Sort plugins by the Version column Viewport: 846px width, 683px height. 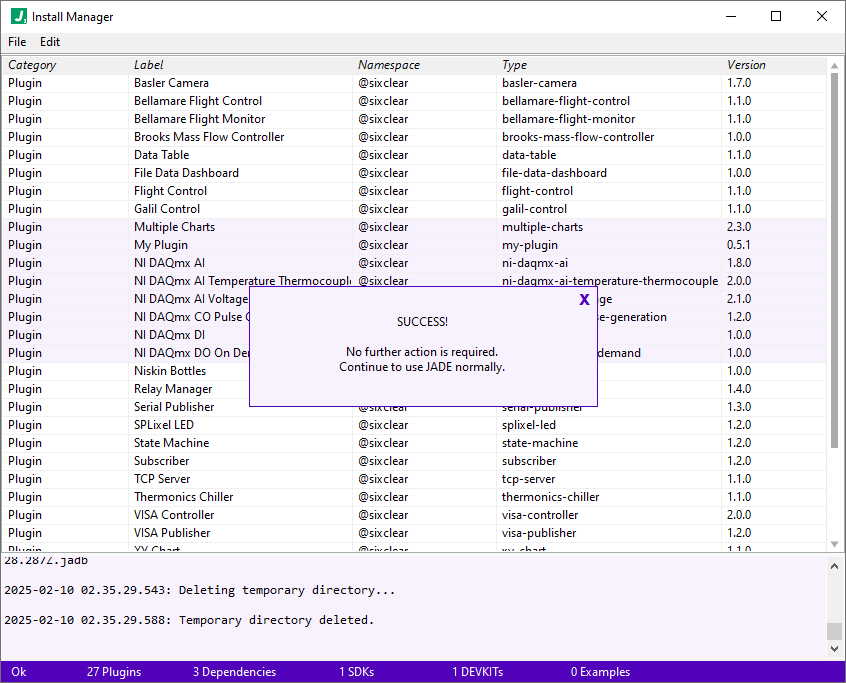[745, 64]
